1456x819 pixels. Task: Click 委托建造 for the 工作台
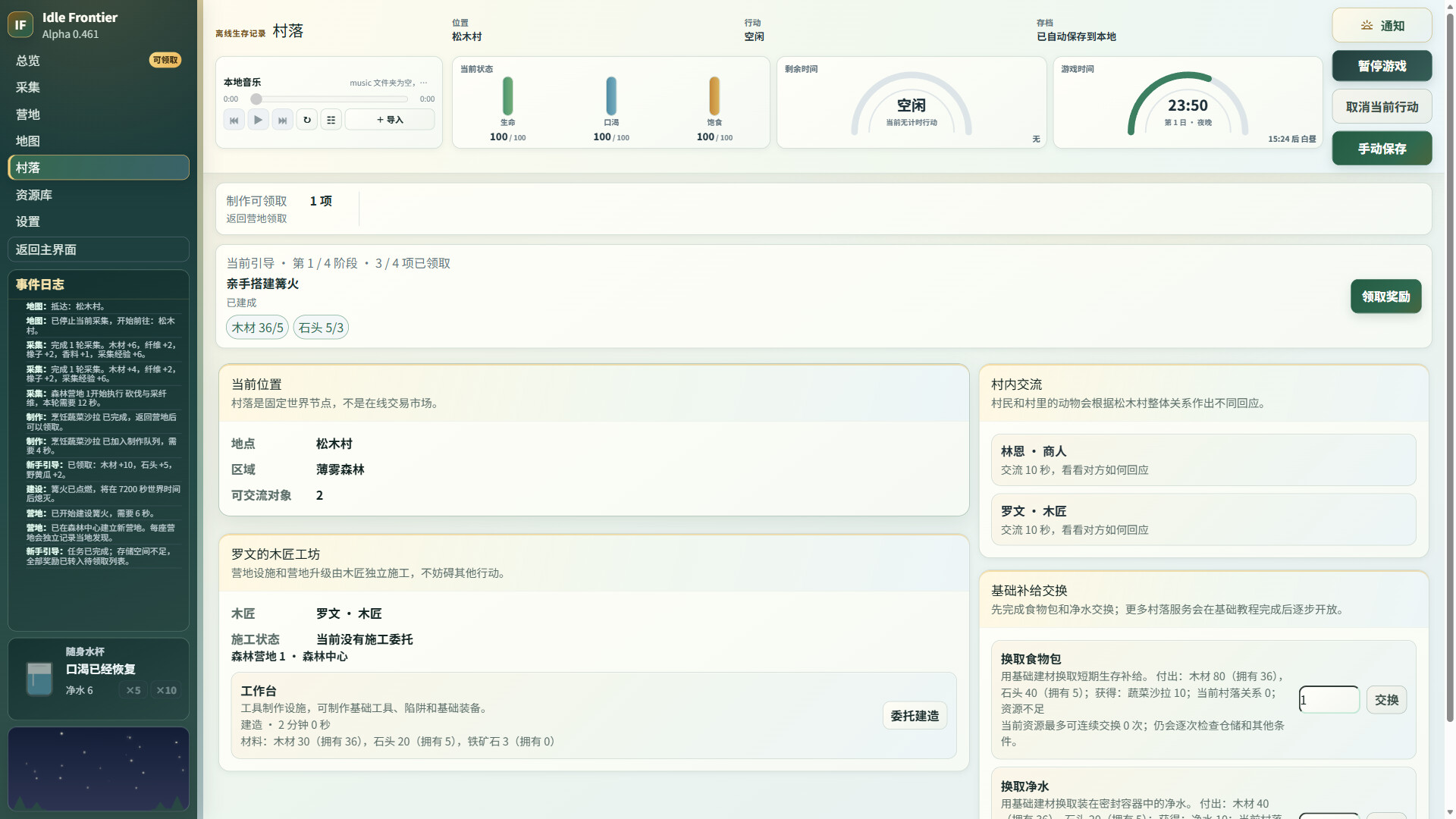[915, 716]
